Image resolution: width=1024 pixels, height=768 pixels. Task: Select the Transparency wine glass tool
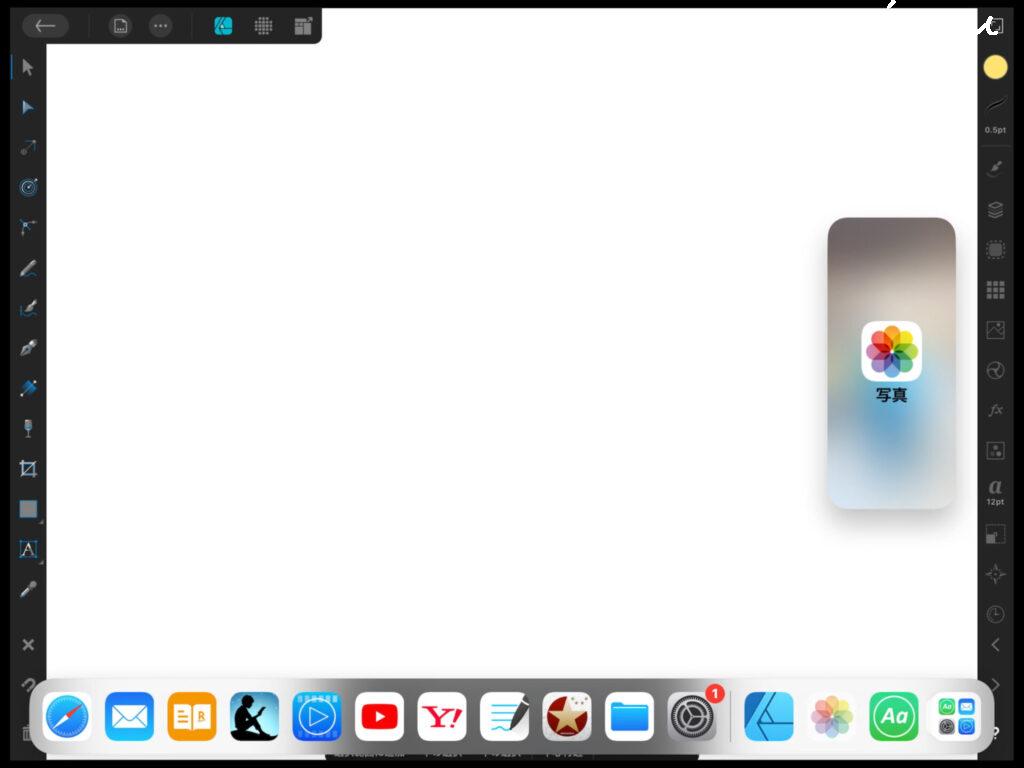(28, 428)
